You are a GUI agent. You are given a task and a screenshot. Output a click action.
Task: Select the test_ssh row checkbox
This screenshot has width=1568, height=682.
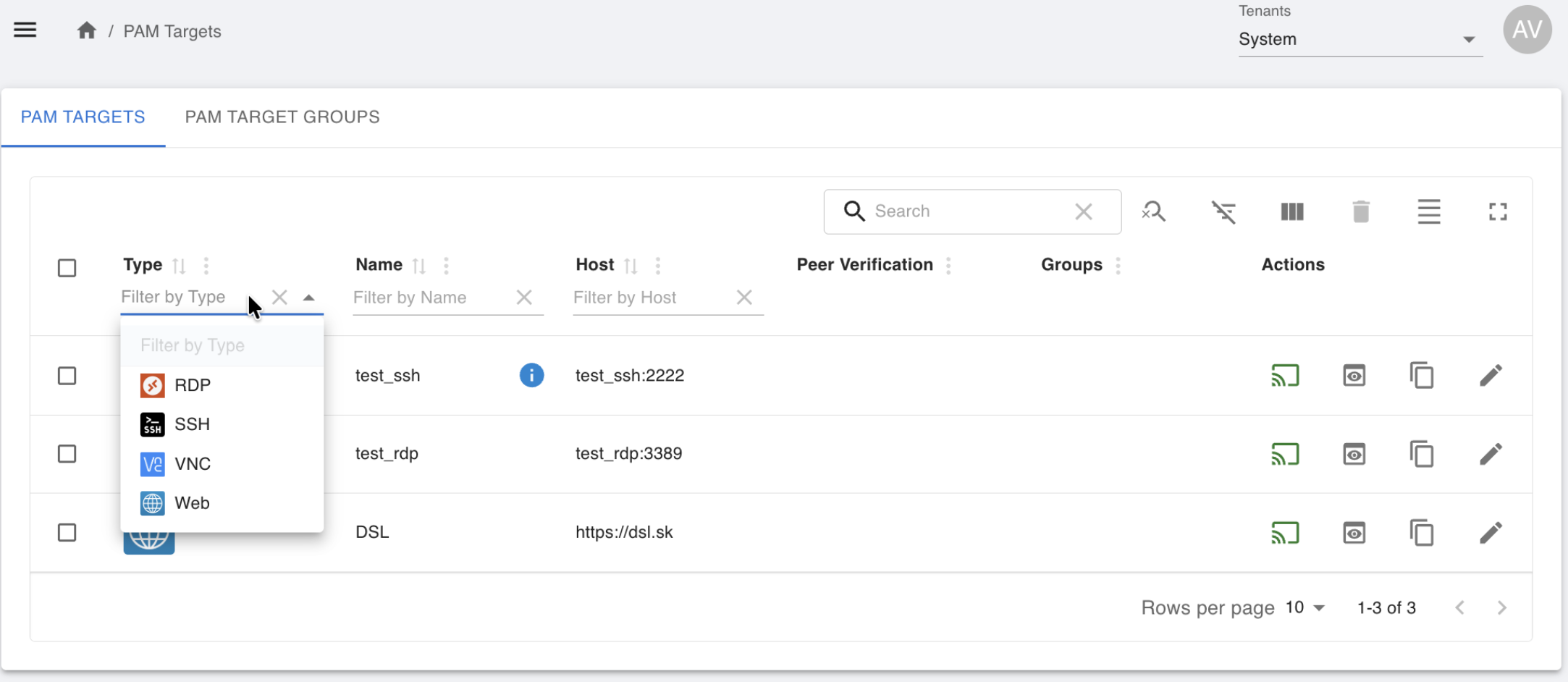point(67,376)
